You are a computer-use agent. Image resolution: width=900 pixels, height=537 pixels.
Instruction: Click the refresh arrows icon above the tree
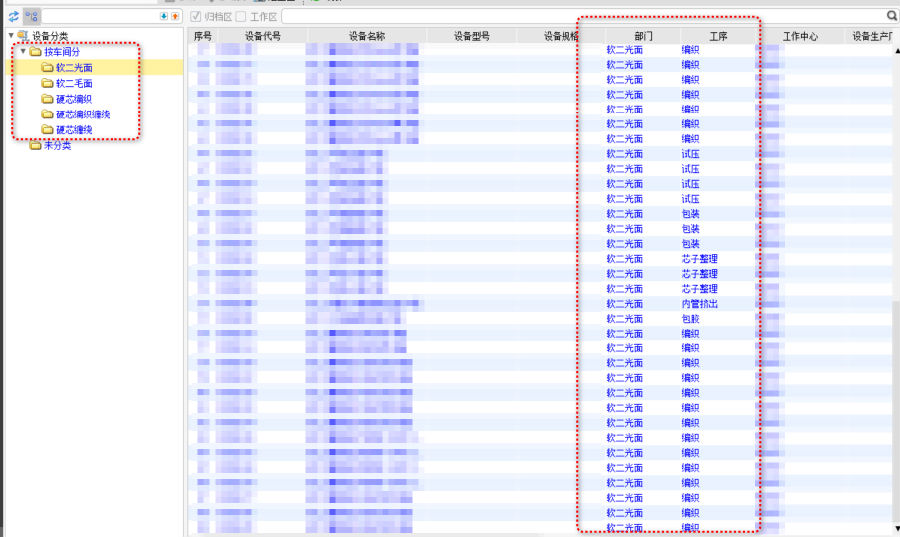pos(13,17)
